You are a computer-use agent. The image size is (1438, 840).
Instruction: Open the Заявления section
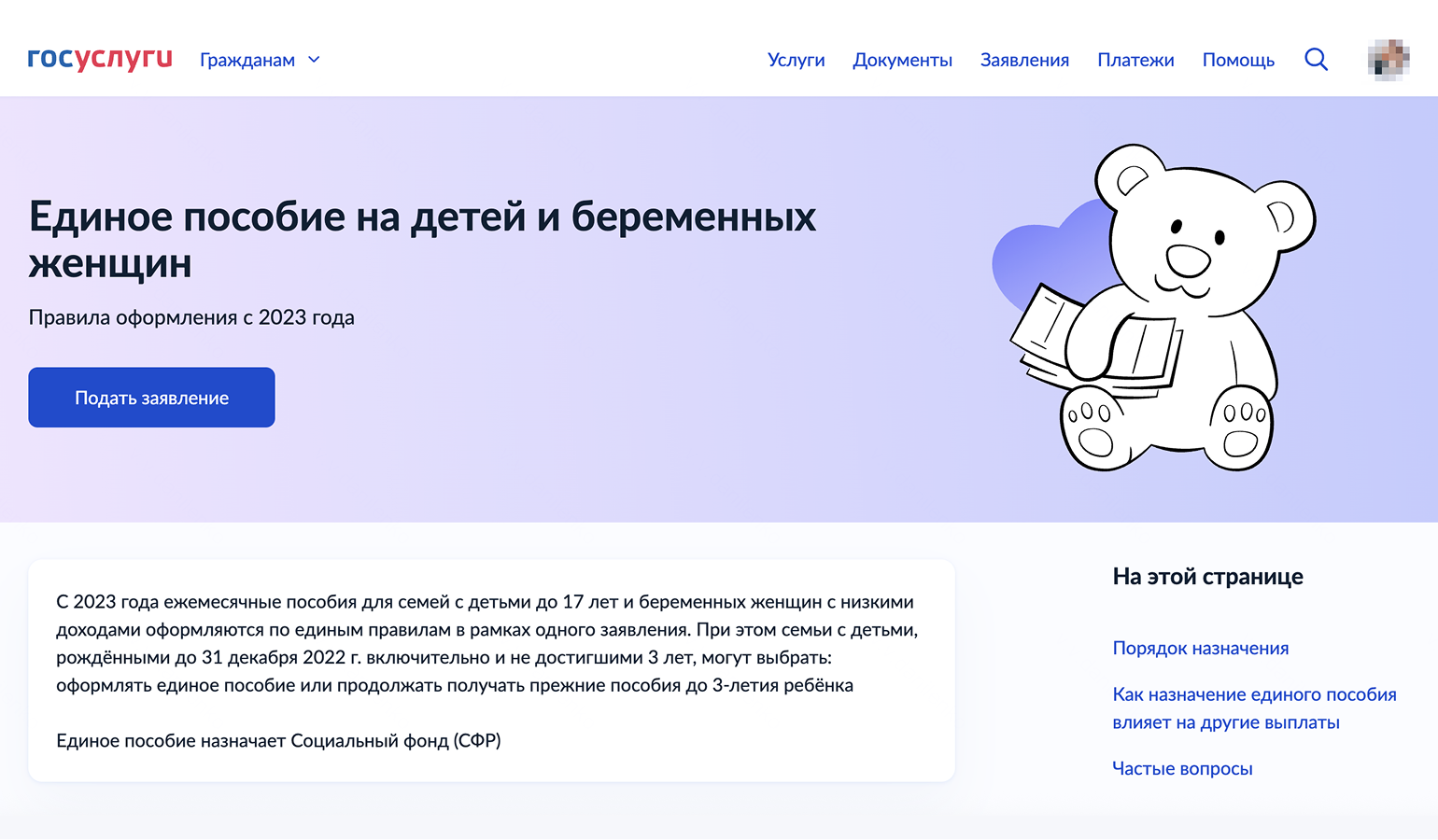[x=1024, y=60]
